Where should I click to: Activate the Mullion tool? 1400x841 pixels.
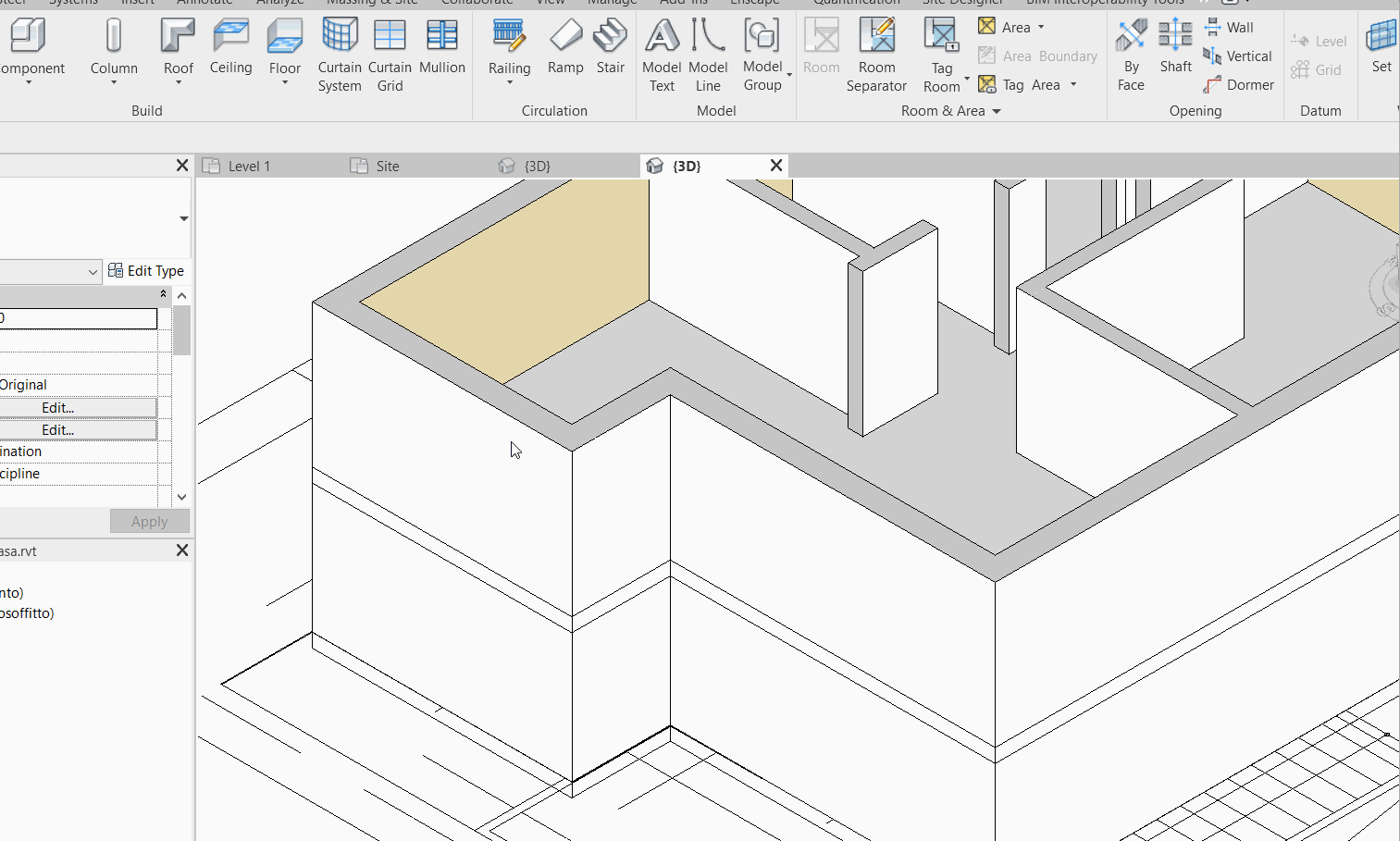coord(442,51)
